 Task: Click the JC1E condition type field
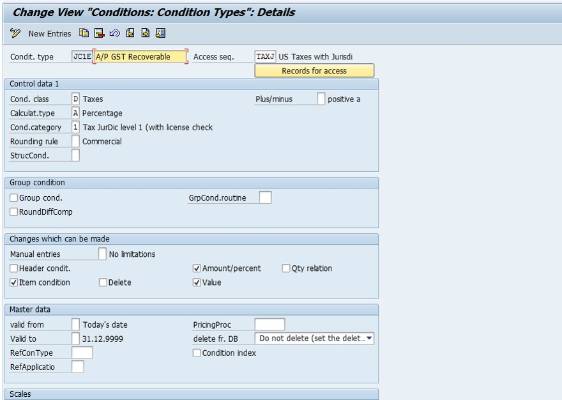pyautogui.click(x=82, y=57)
